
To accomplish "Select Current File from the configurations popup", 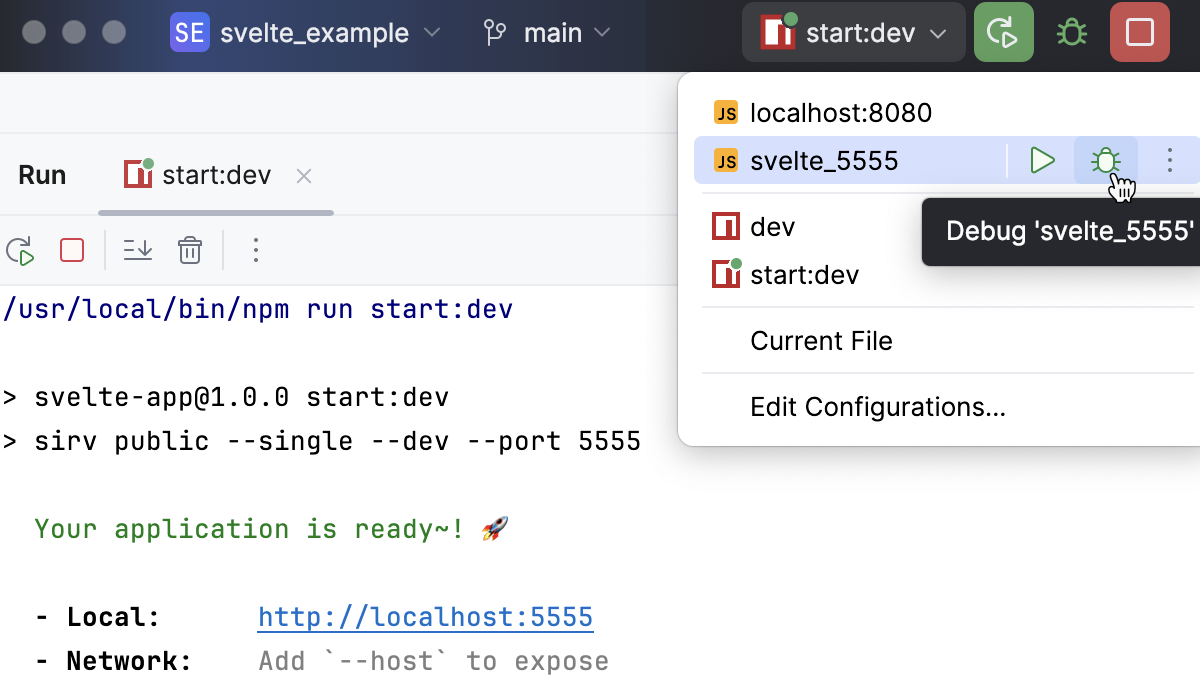I will coord(821,341).
